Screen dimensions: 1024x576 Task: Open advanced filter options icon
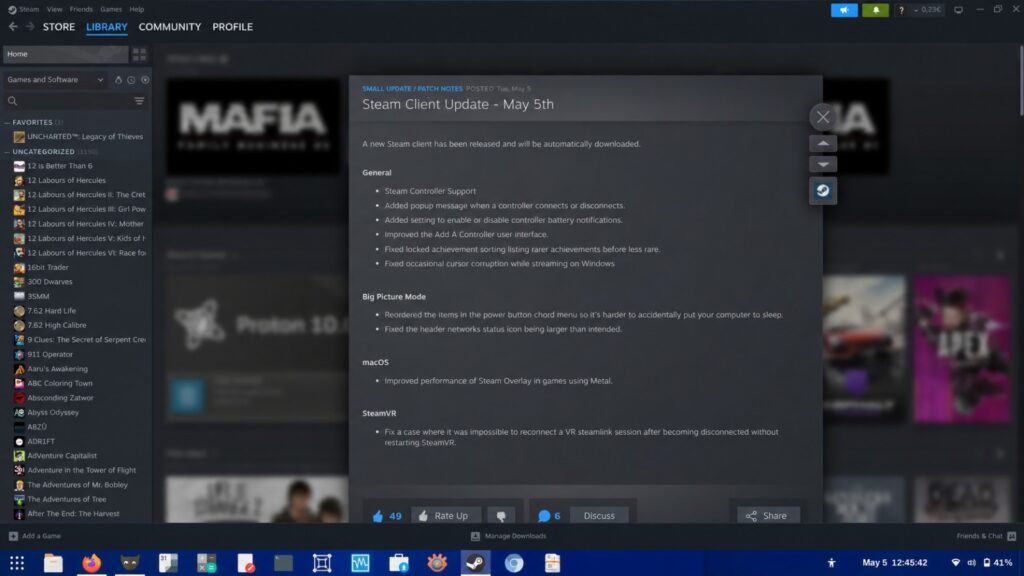point(139,101)
